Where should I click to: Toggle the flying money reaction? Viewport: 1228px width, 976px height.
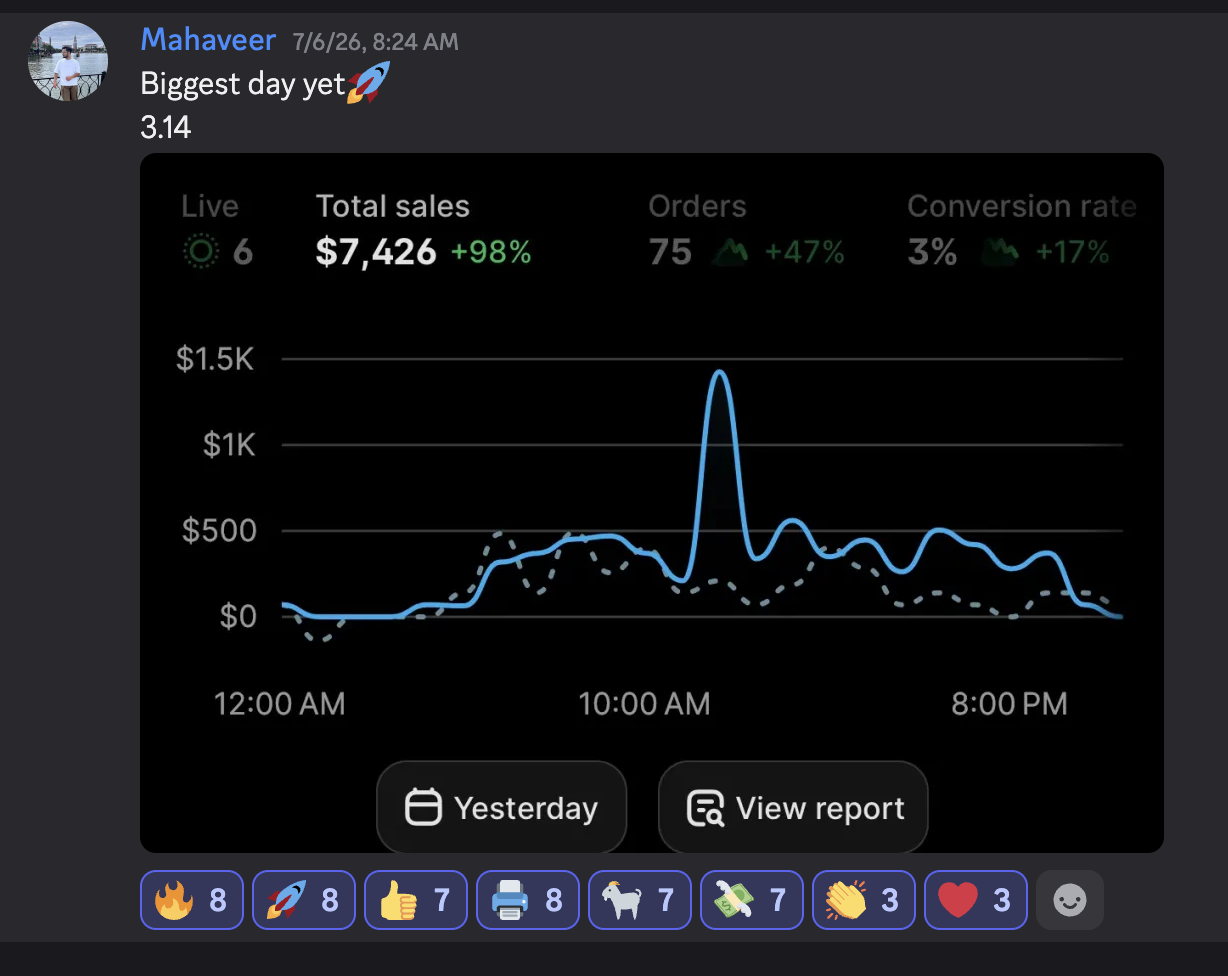pos(752,901)
